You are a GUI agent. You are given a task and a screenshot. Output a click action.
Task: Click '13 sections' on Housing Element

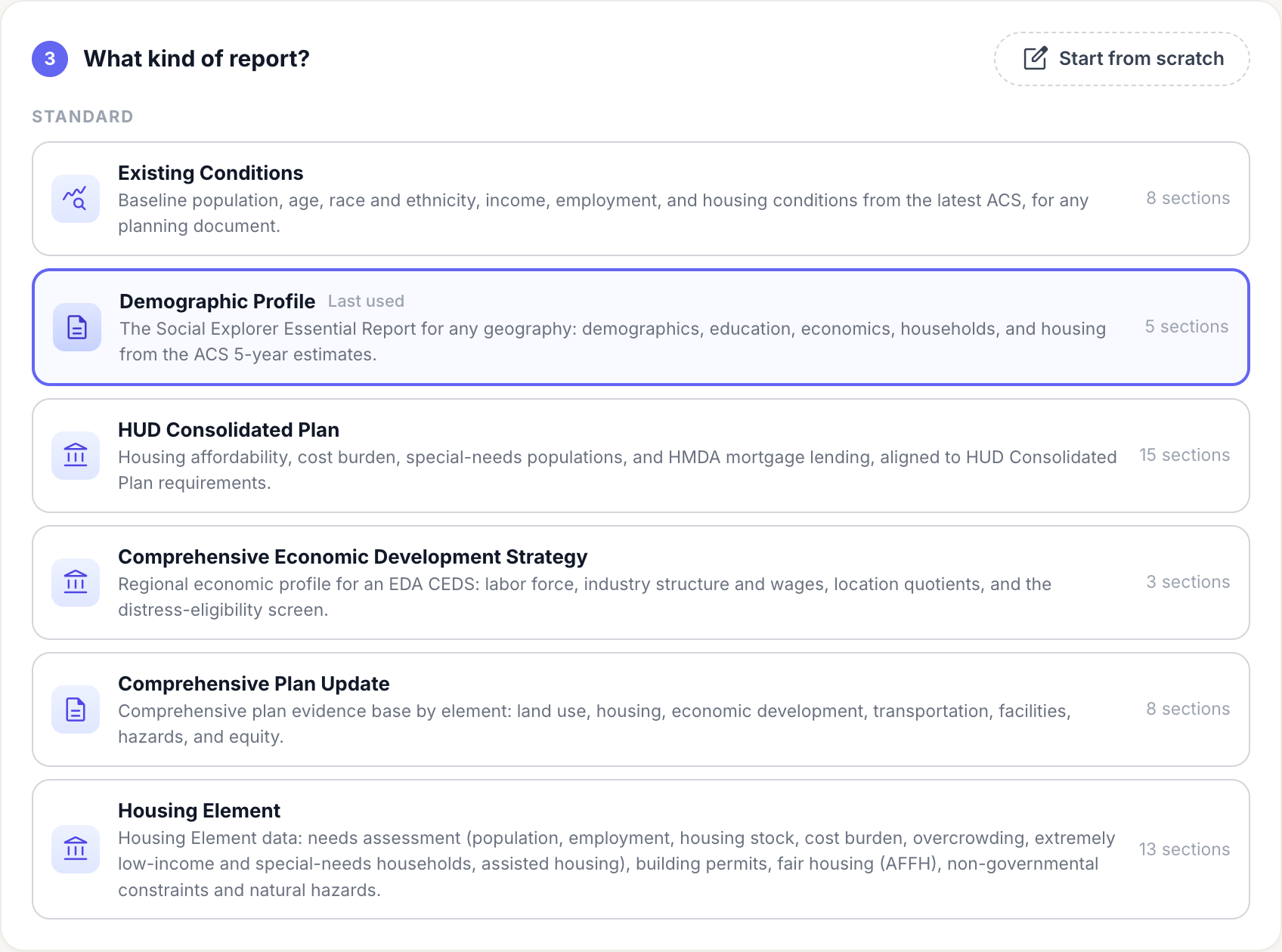(1184, 849)
